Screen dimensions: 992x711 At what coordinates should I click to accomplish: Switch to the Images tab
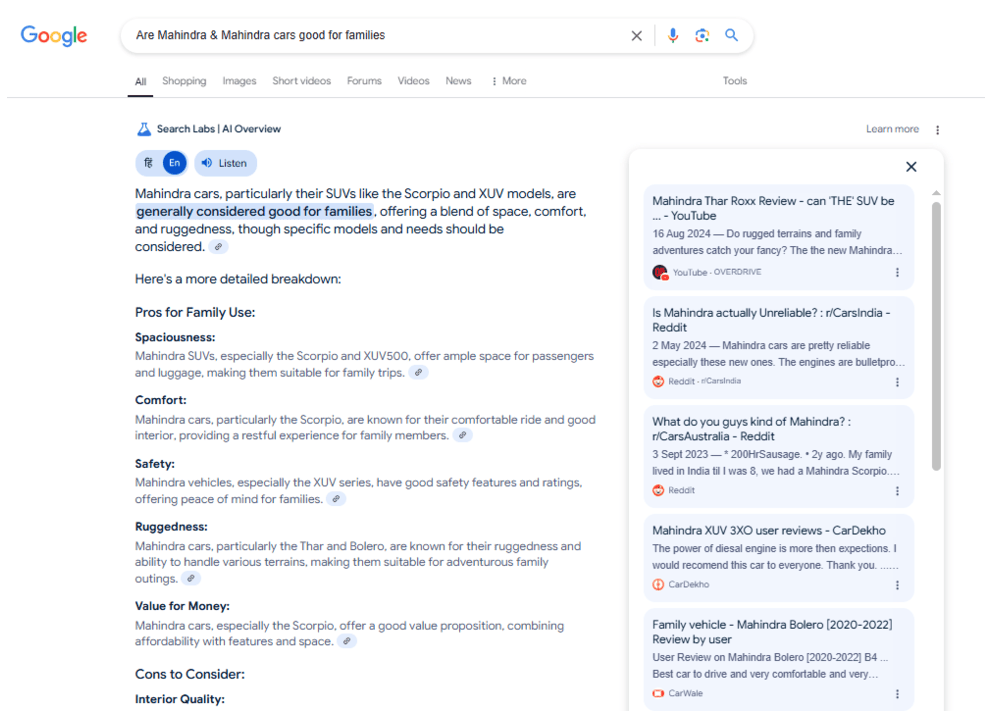[239, 81]
